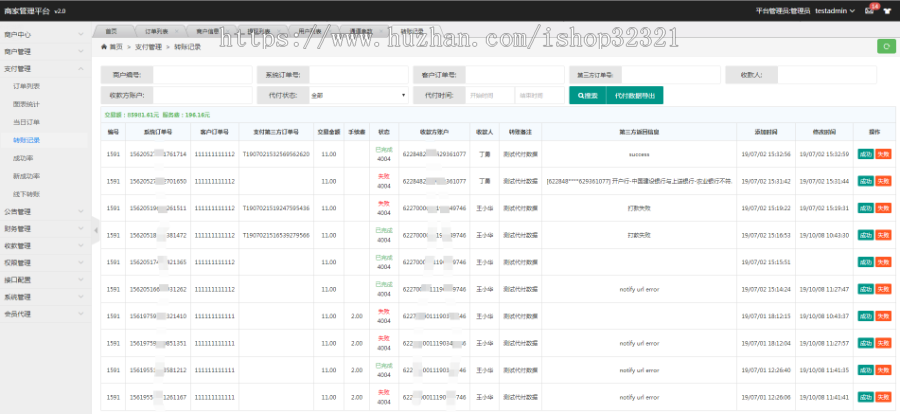Screen dimensions: 900x414
Task: Click the orange 失败 button in first row
Action: coord(882,154)
